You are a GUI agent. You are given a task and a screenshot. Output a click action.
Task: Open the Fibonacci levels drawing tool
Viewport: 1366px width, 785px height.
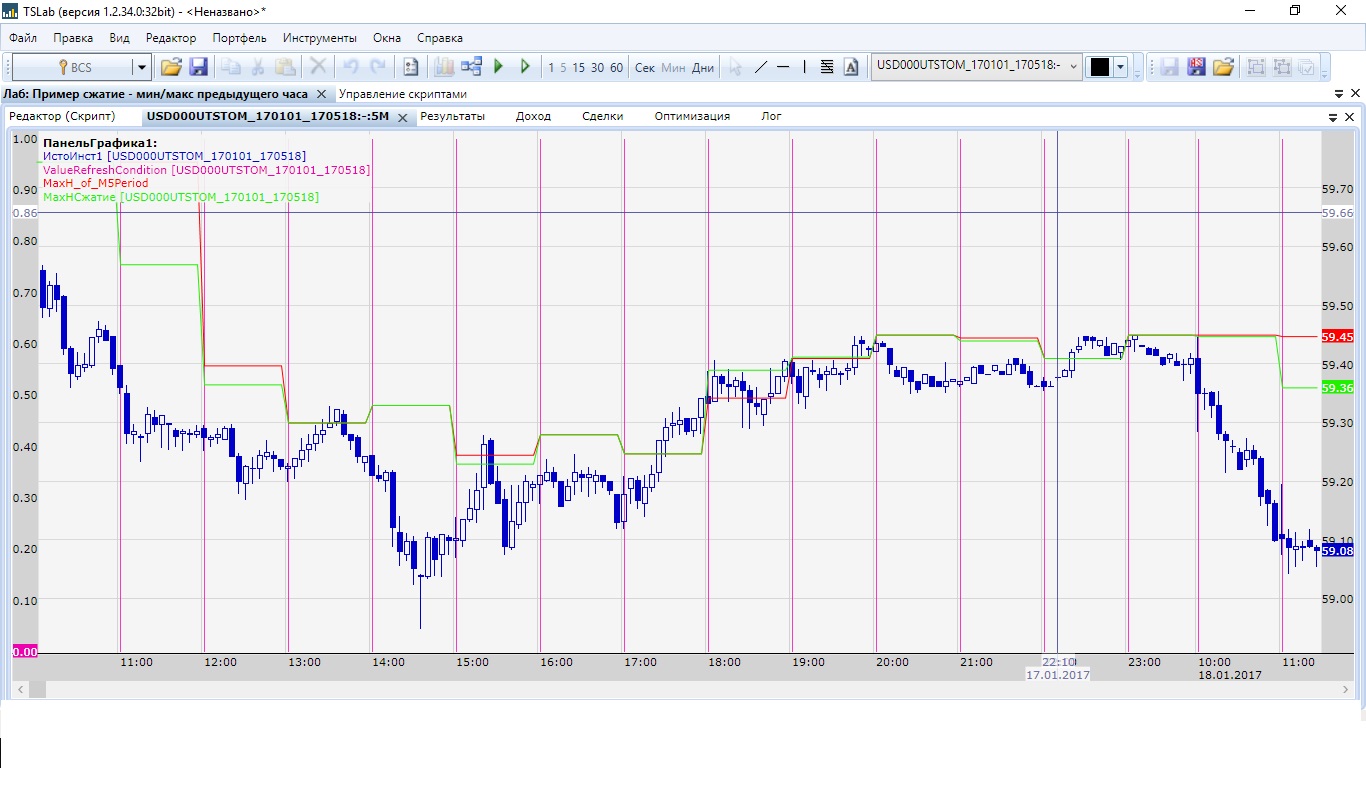pos(827,67)
